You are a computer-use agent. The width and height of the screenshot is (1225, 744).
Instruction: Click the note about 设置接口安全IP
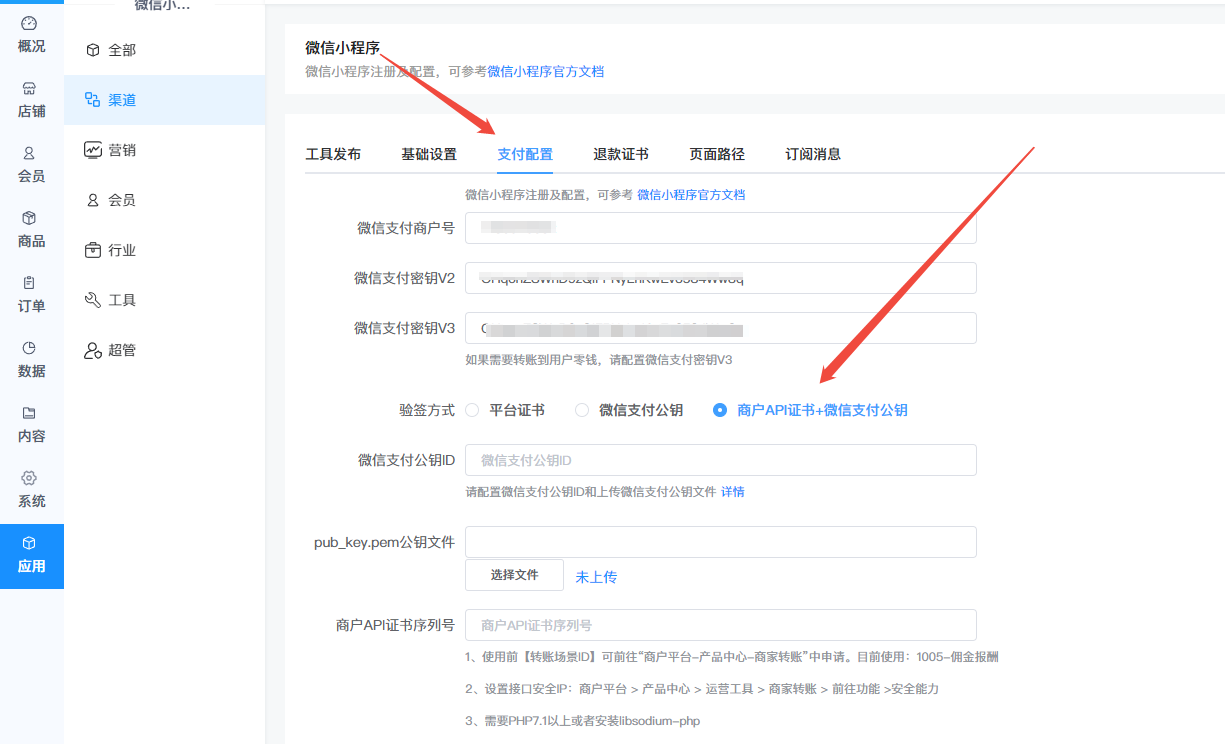[702, 689]
